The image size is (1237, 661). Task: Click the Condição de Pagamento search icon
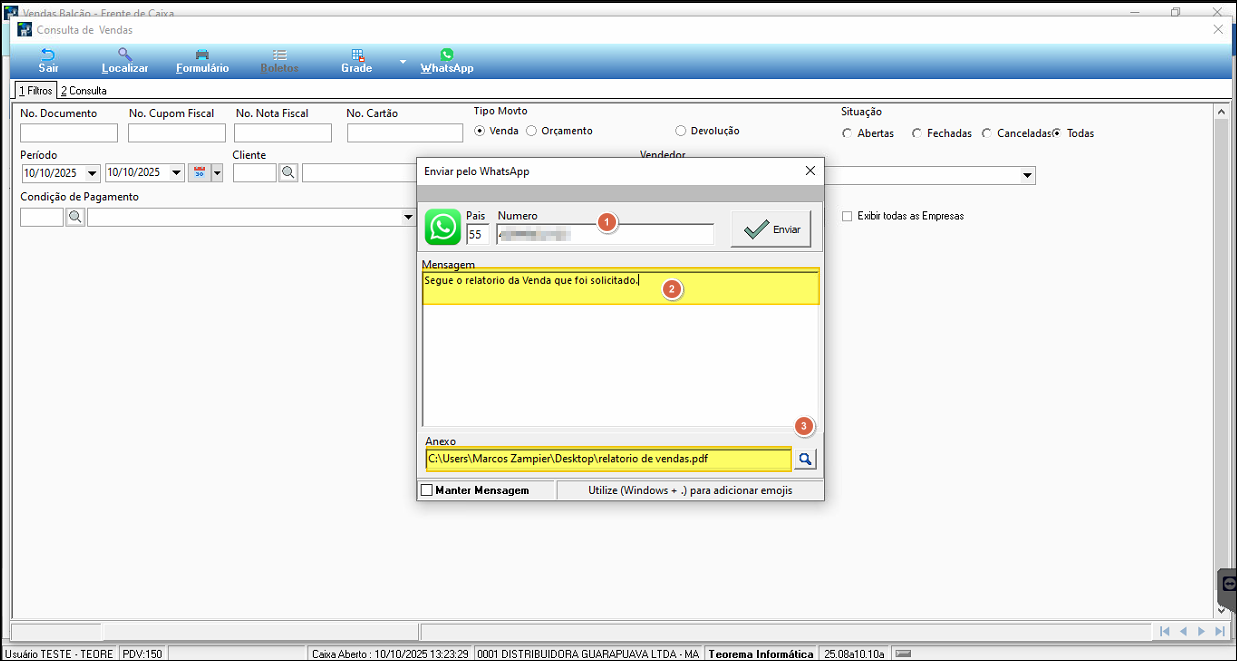pyautogui.click(x=75, y=217)
